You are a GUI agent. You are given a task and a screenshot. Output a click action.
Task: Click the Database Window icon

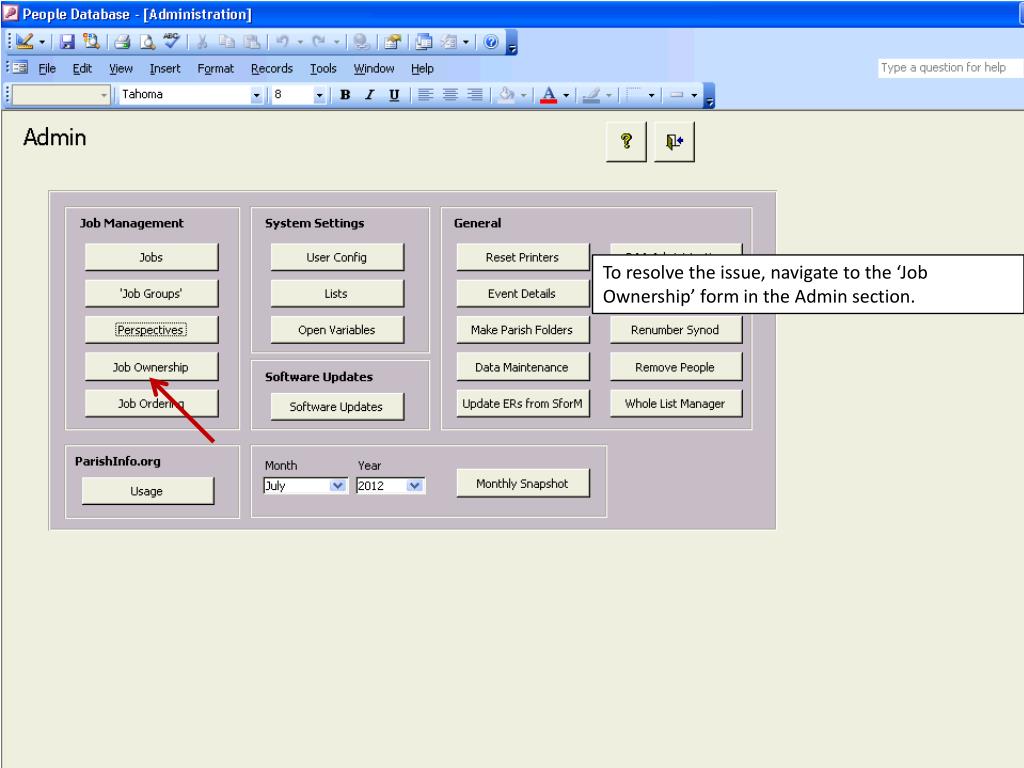(424, 42)
